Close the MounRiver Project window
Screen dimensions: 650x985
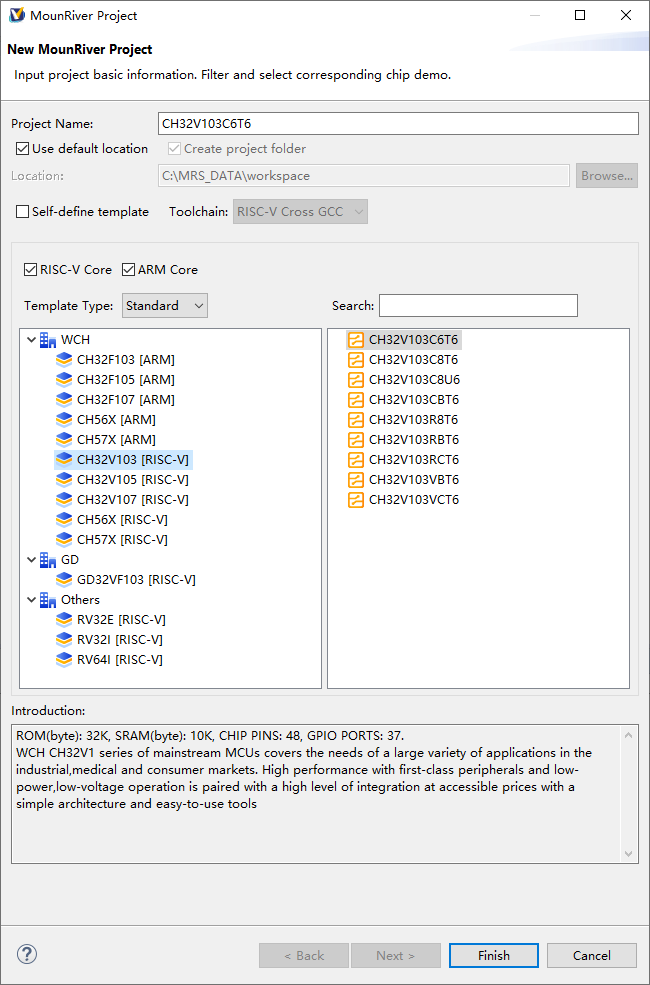pos(626,15)
